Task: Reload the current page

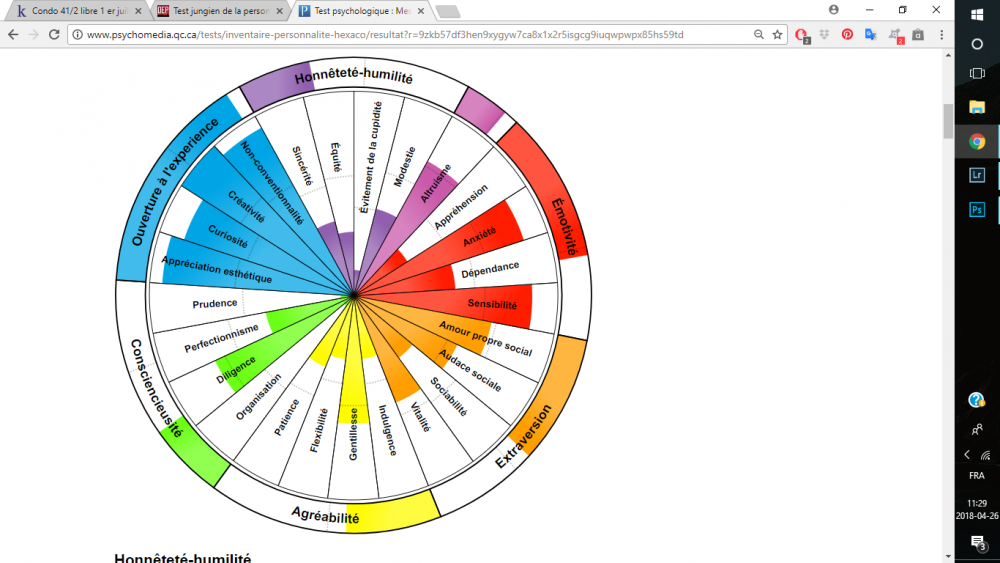Action: [55, 34]
